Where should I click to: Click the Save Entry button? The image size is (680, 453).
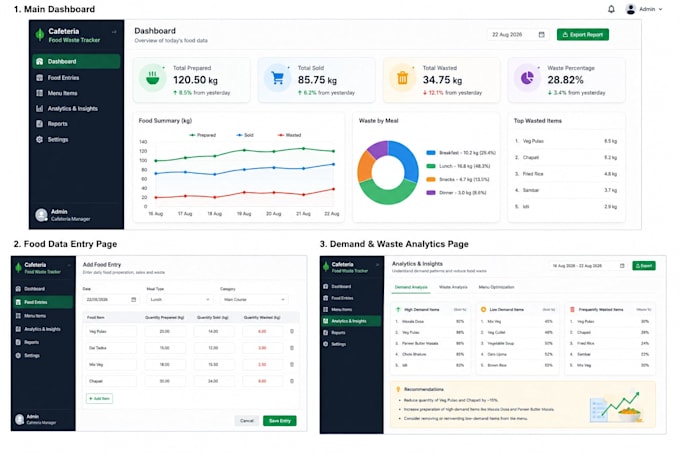(x=280, y=420)
